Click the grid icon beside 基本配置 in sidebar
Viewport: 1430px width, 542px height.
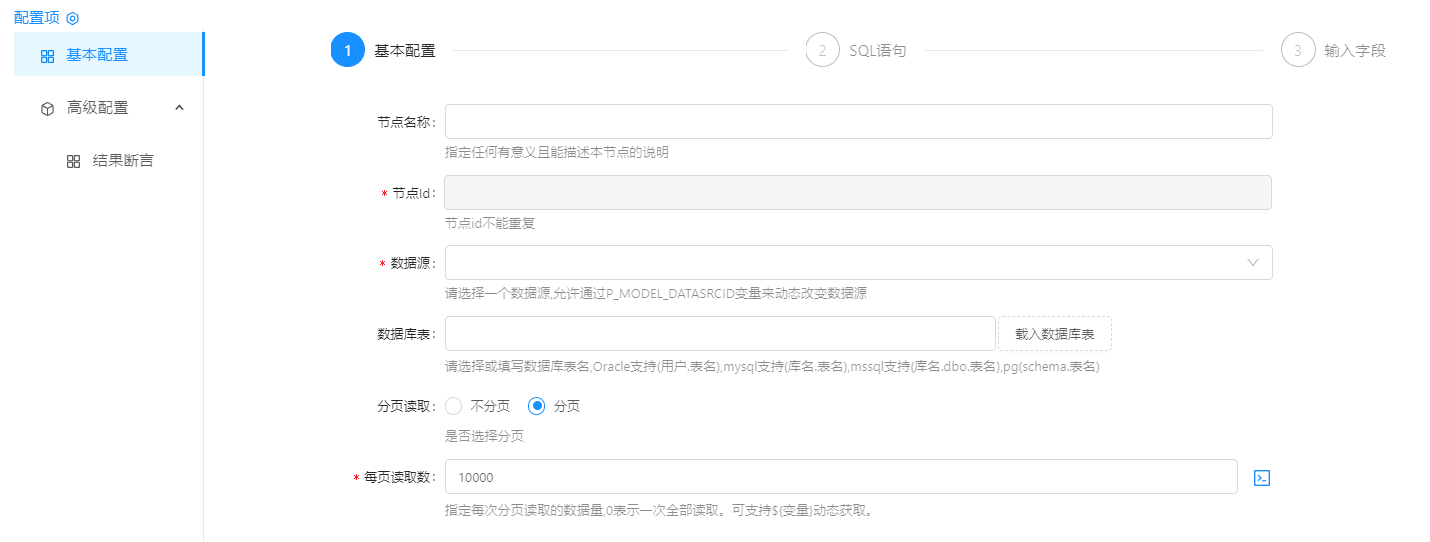[47, 56]
